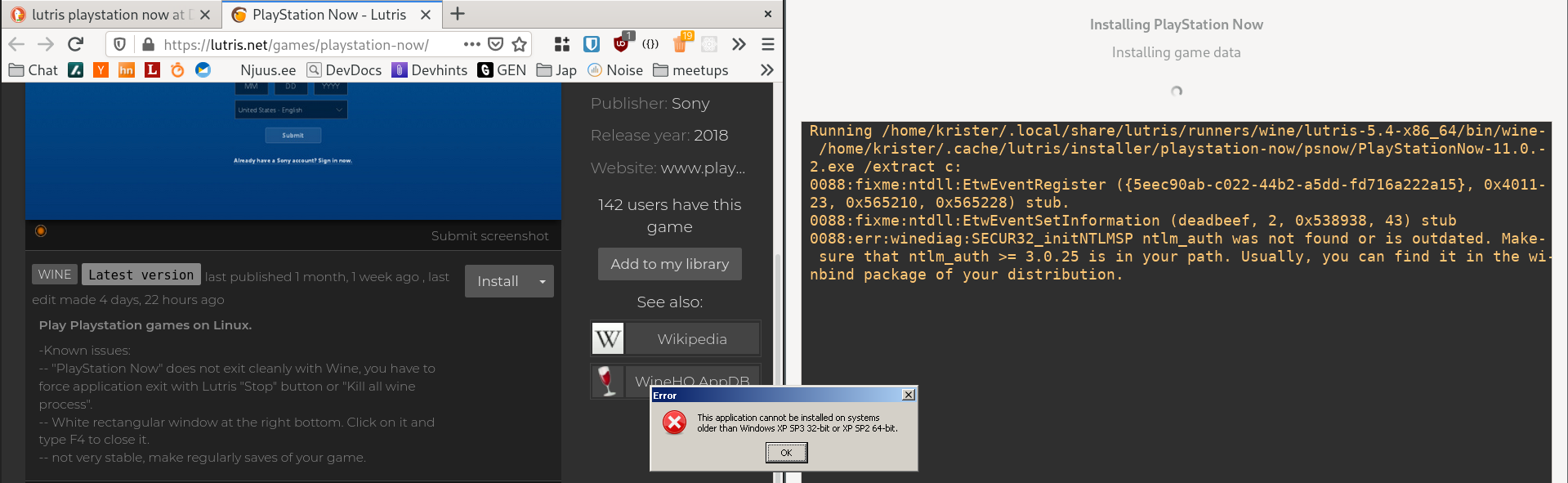1568x483 pixels.
Task: Show more bookmarks chevron
Action: click(766, 70)
